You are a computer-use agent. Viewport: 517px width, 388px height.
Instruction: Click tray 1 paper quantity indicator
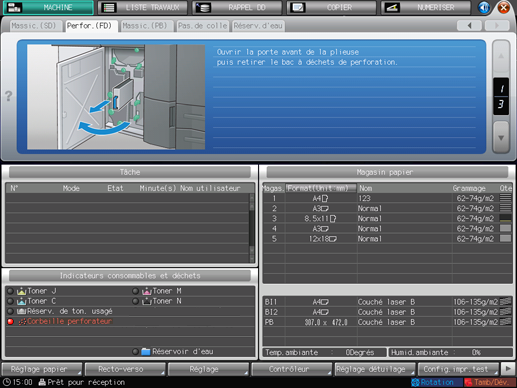click(506, 198)
